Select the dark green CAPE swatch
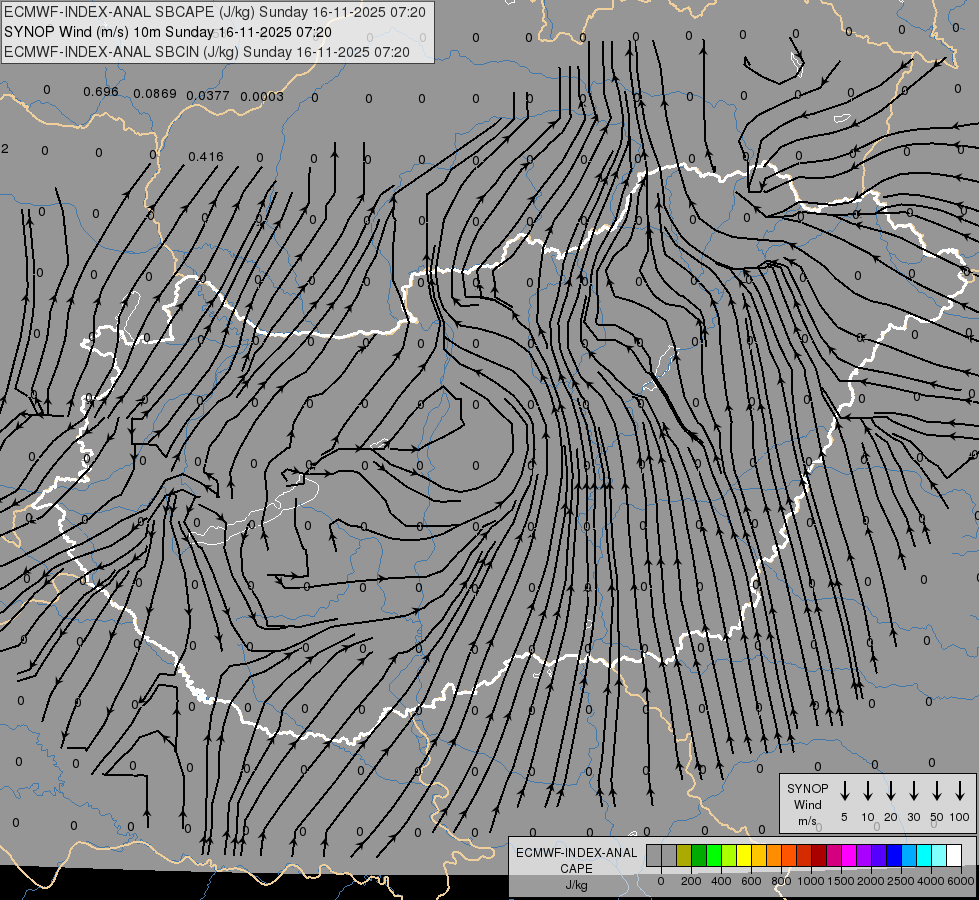This screenshot has height=900, width=979. point(699,855)
